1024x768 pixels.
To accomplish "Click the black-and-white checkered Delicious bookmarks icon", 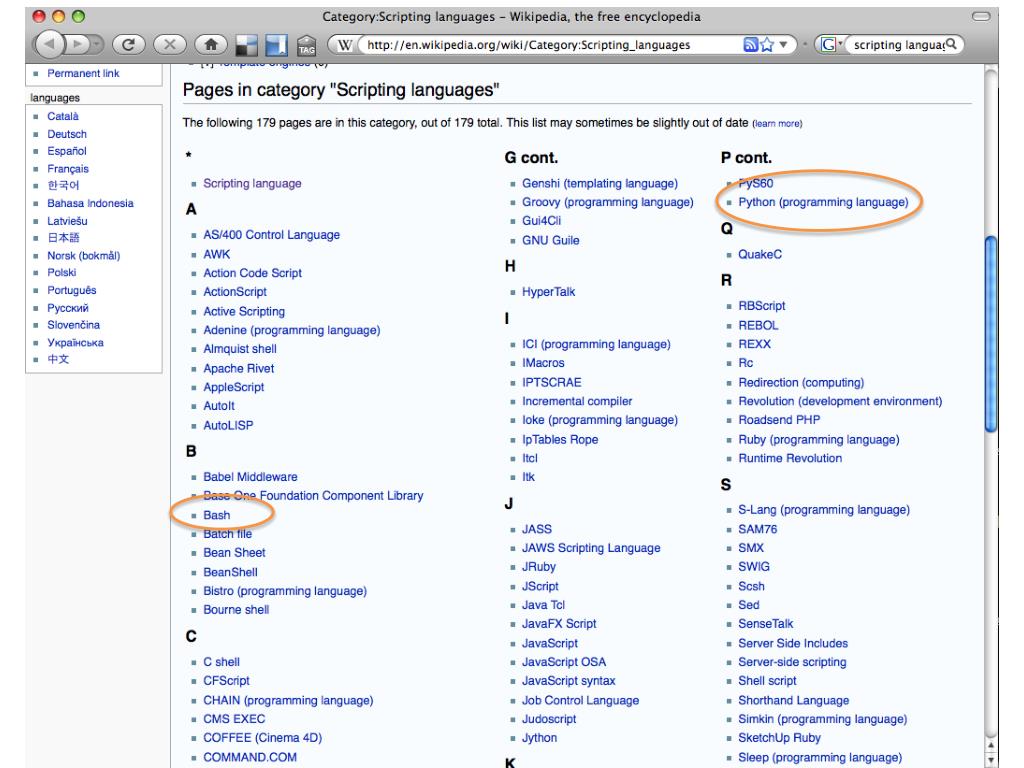I will pyautogui.click(x=246, y=44).
